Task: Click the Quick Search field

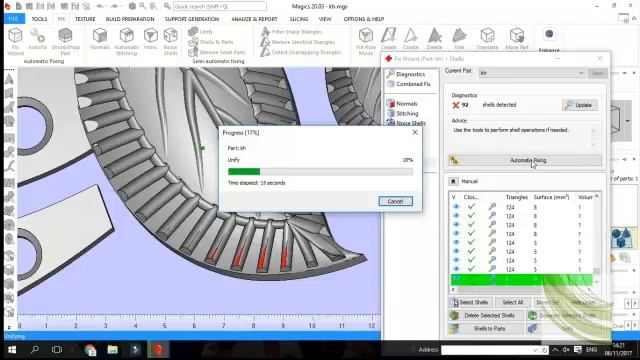Action: (x=220, y=7)
